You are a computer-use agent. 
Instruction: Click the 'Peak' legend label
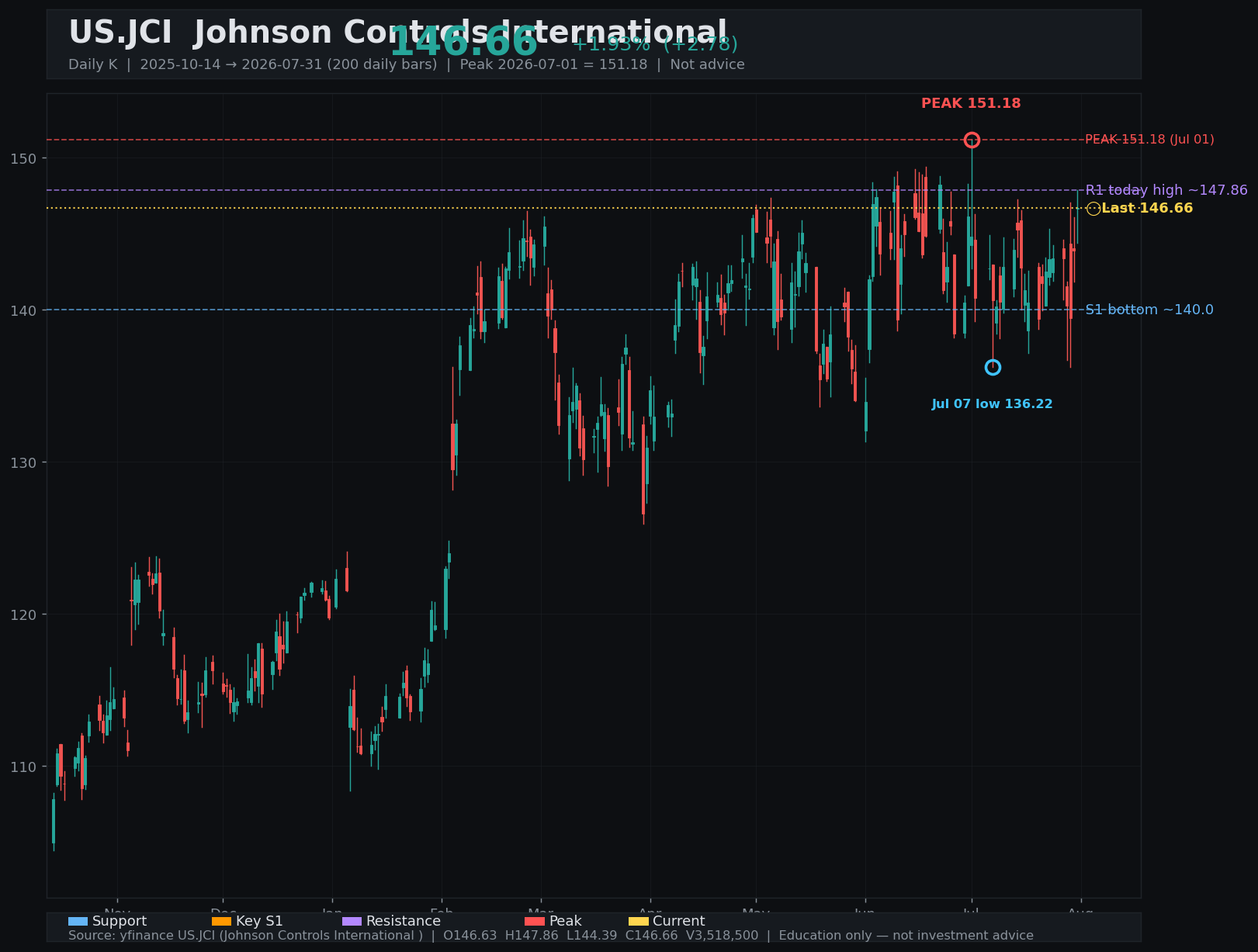pos(566,921)
